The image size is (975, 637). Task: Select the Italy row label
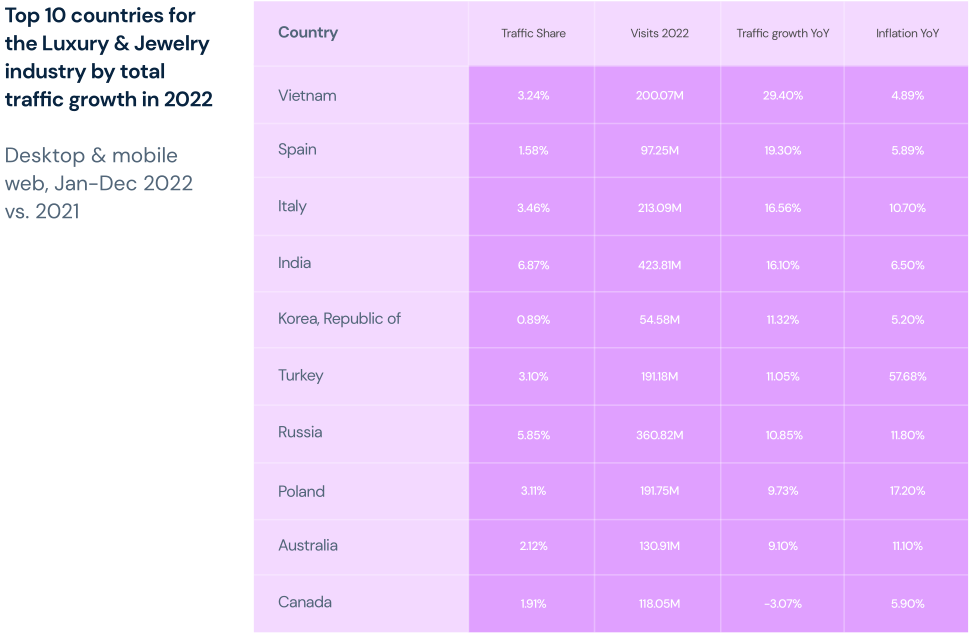[292, 207]
